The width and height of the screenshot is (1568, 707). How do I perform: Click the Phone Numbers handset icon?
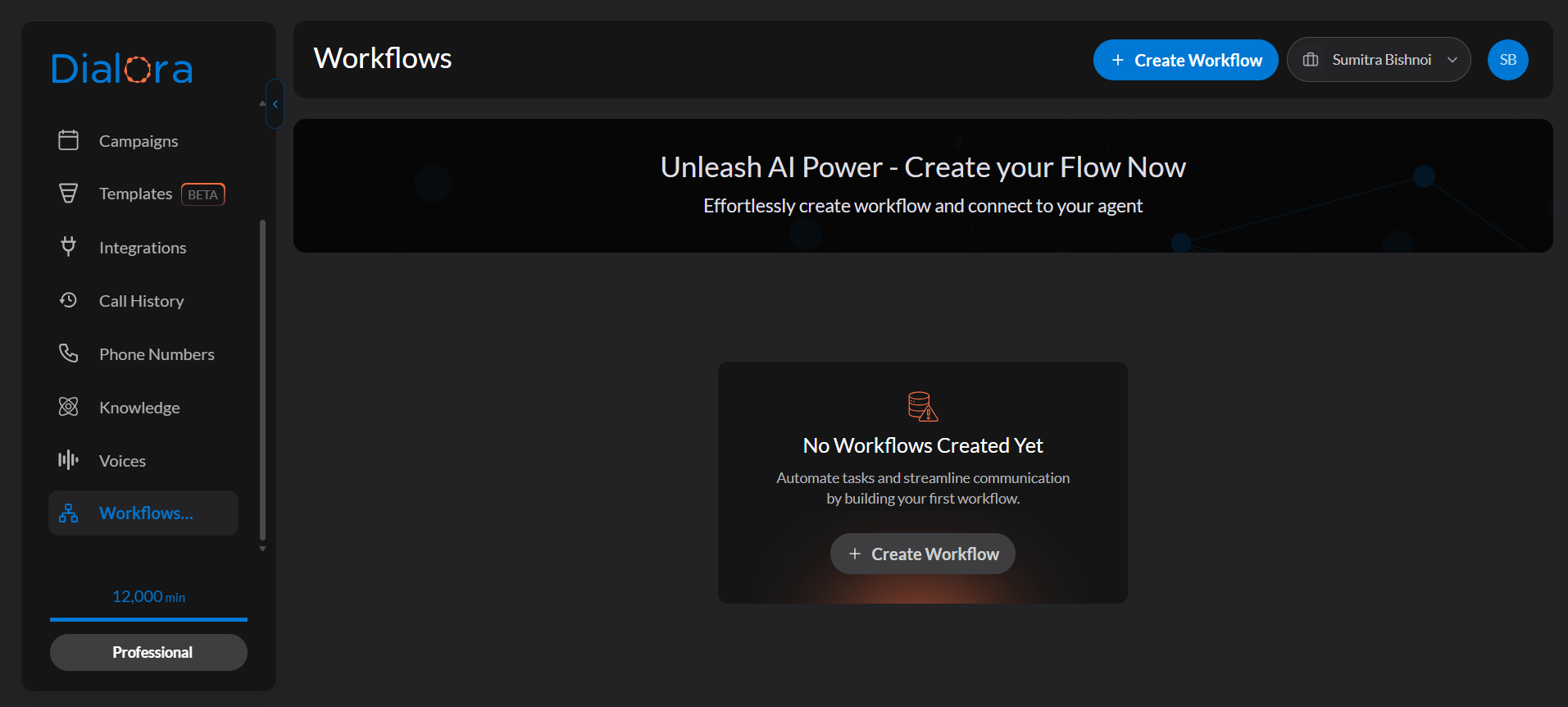tap(69, 353)
